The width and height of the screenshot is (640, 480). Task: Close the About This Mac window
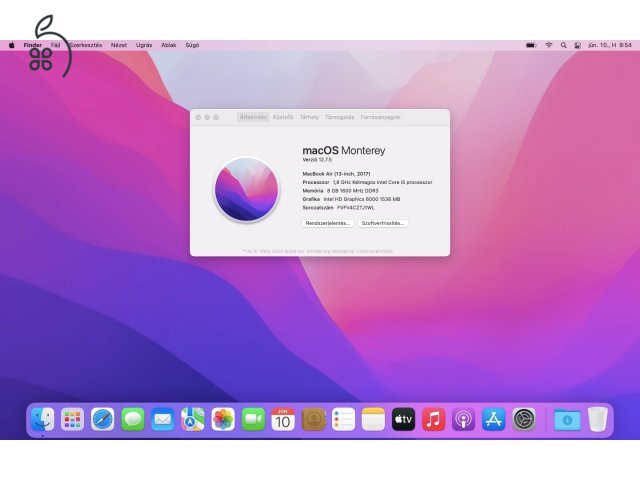click(x=198, y=117)
